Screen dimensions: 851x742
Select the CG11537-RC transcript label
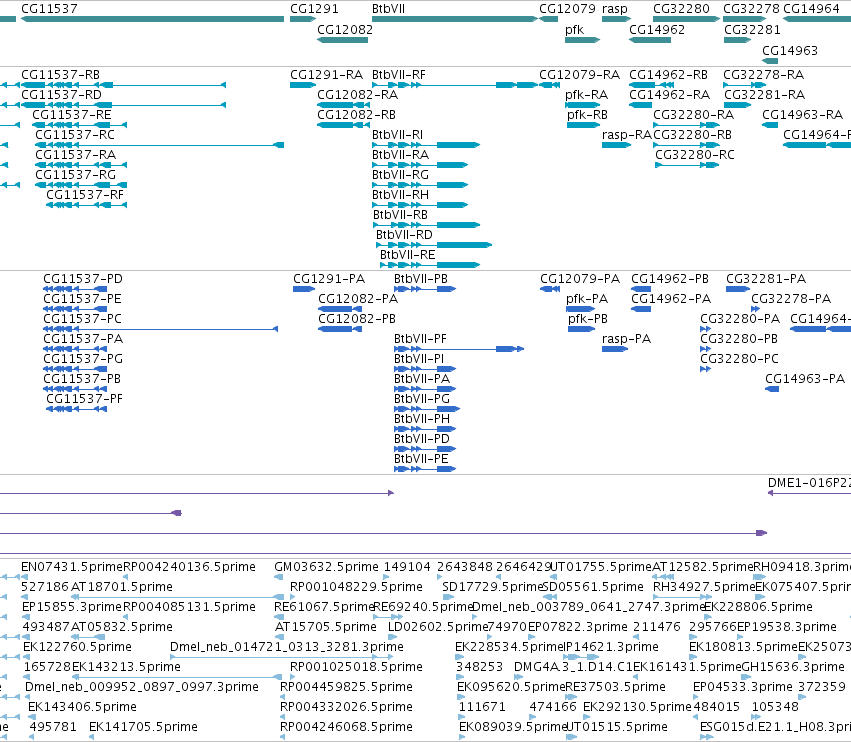pos(75,134)
